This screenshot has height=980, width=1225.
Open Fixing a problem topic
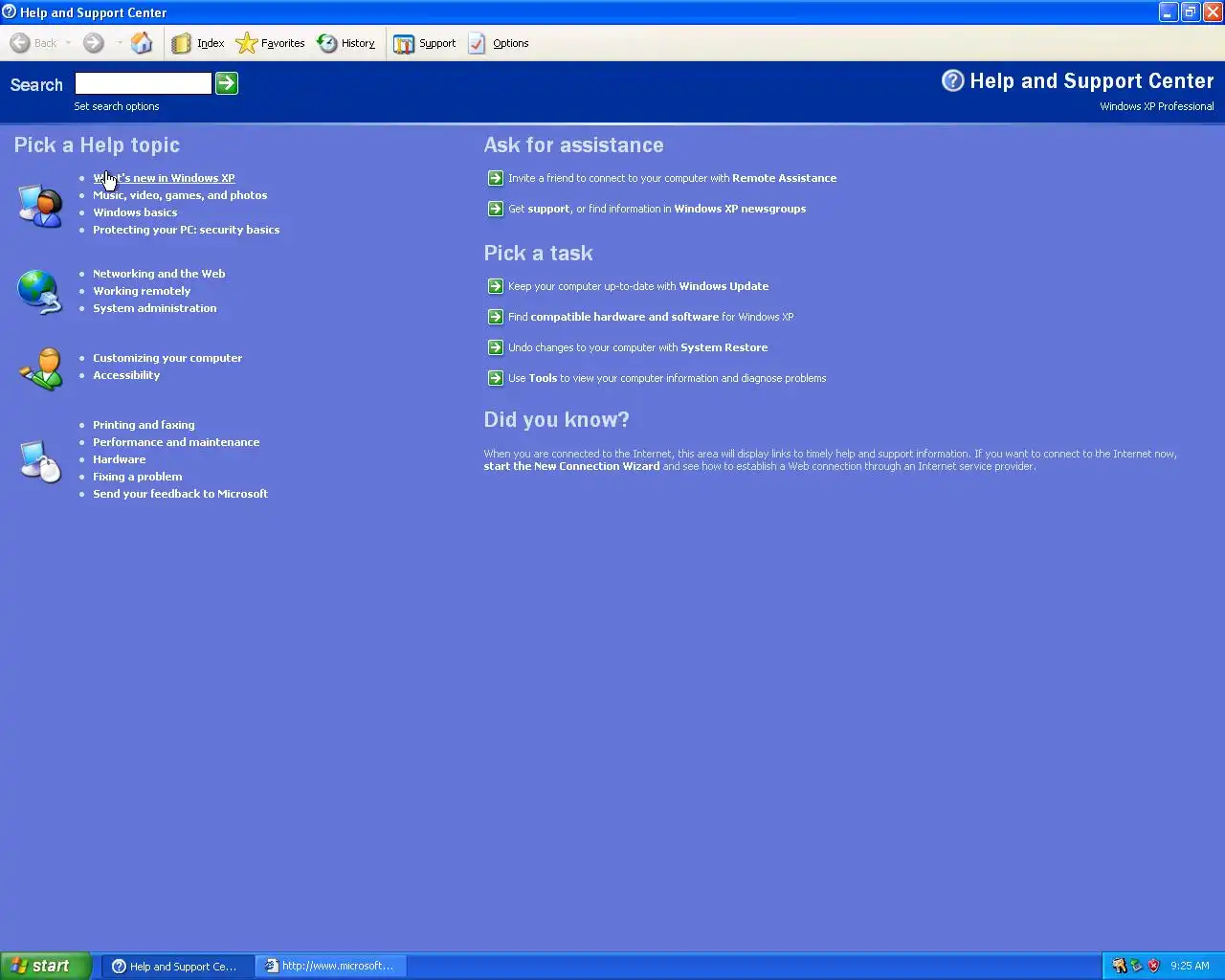pyautogui.click(x=137, y=477)
